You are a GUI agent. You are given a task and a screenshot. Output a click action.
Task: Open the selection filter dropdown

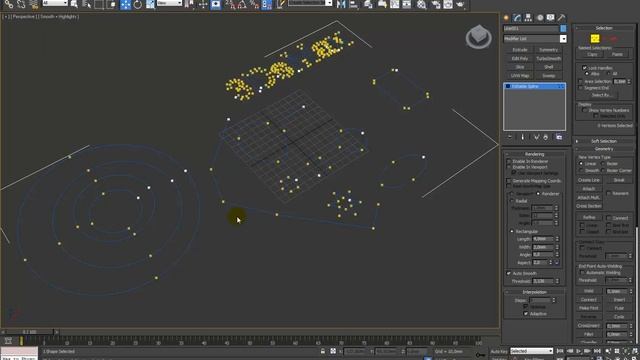tap(55, 3)
